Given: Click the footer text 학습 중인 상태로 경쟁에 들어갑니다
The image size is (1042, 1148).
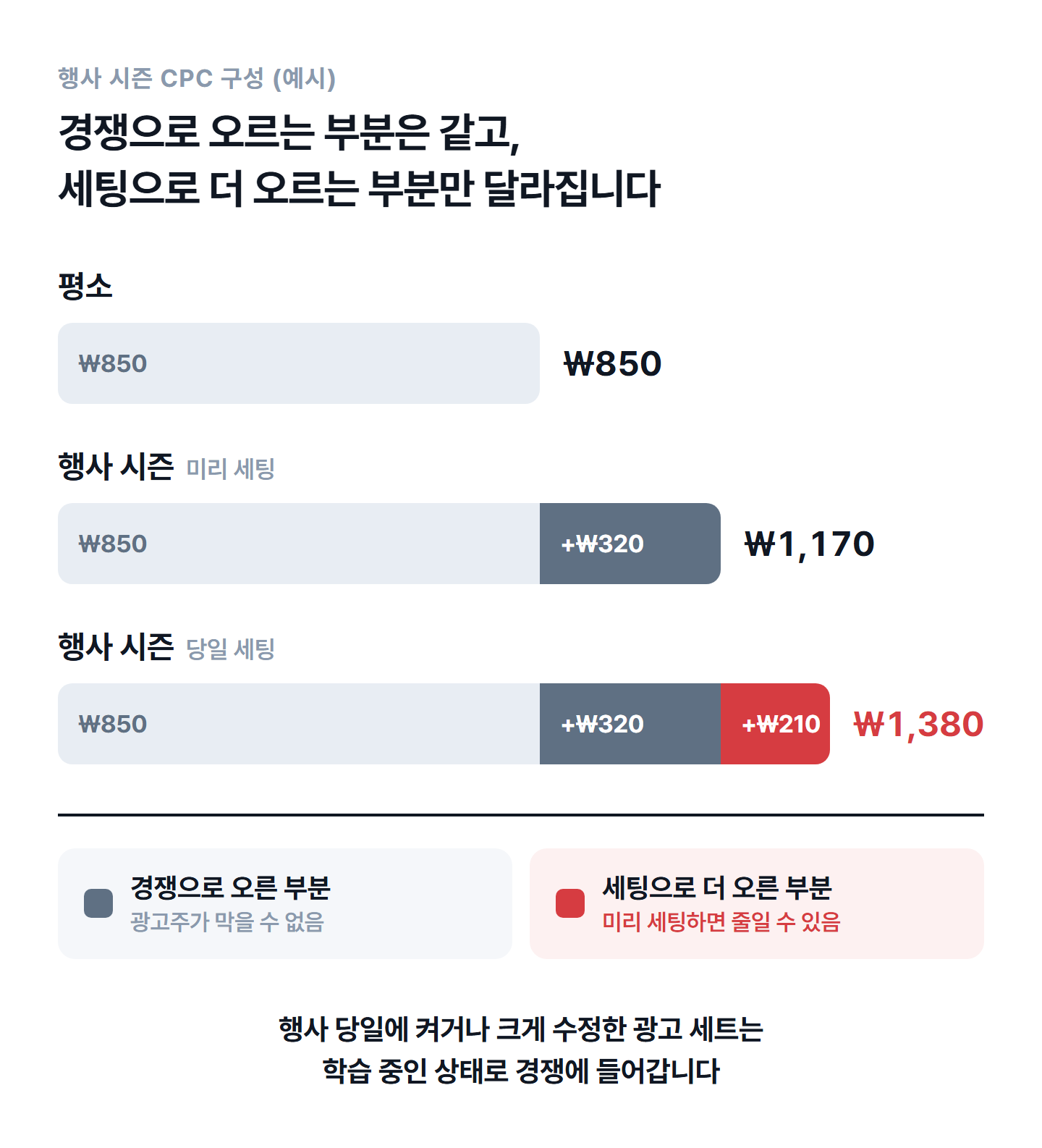Looking at the screenshot, I should (x=521, y=1071).
